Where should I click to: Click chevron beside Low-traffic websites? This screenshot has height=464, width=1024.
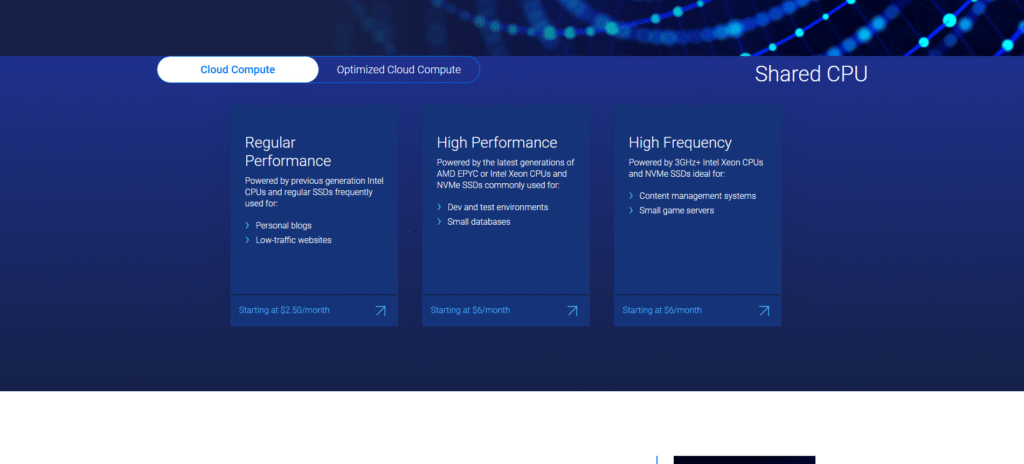pyautogui.click(x=248, y=240)
